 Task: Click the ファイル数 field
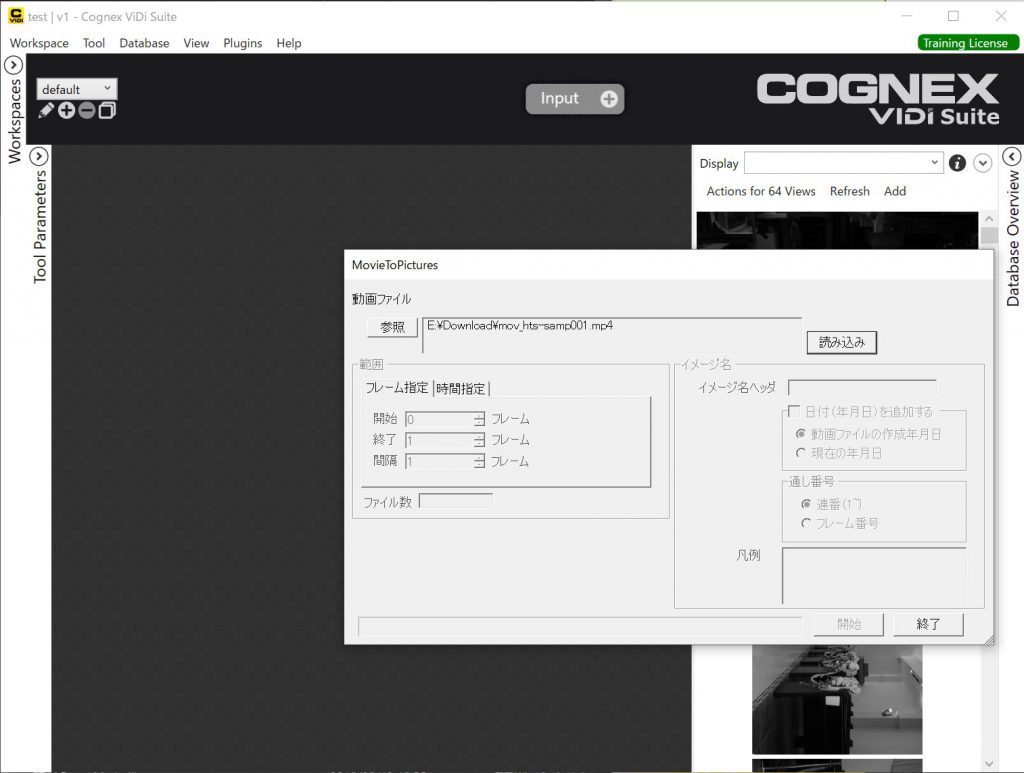[x=456, y=501]
